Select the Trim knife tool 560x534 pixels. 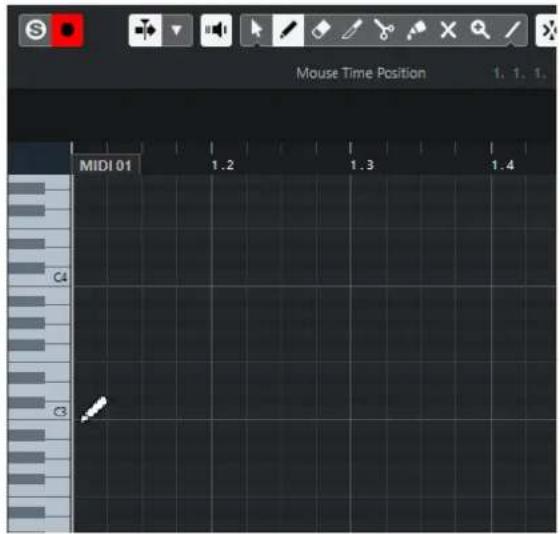point(352,30)
